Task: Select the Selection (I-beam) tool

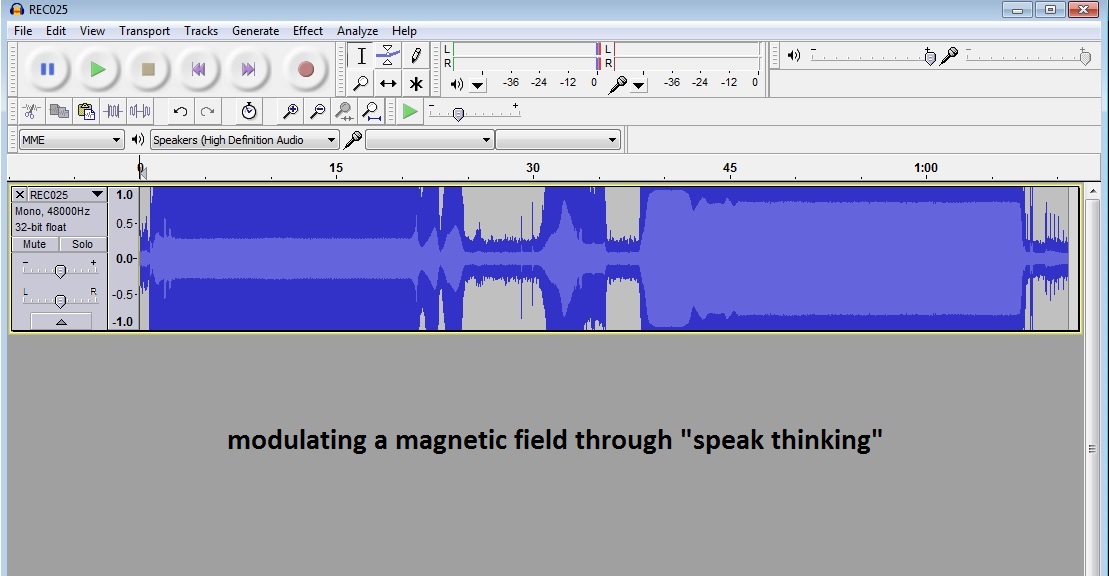Action: (361, 56)
